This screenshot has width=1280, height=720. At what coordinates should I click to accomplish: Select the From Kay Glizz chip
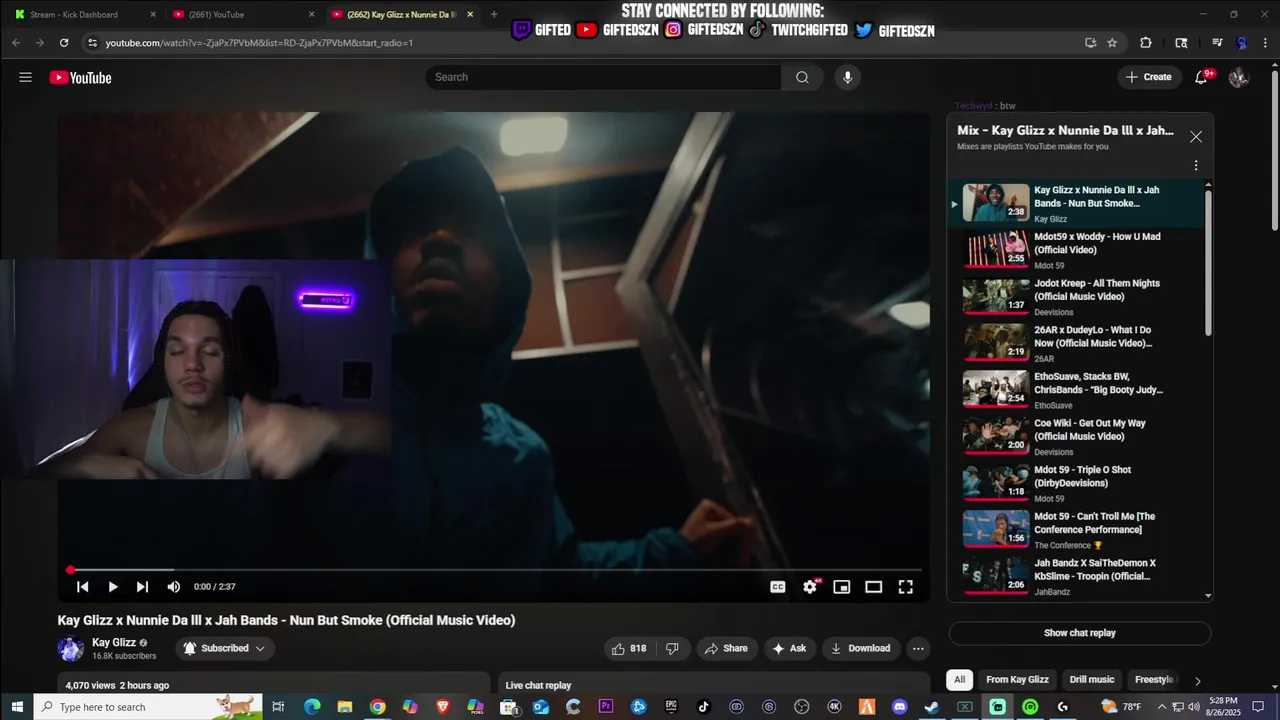point(1017,680)
